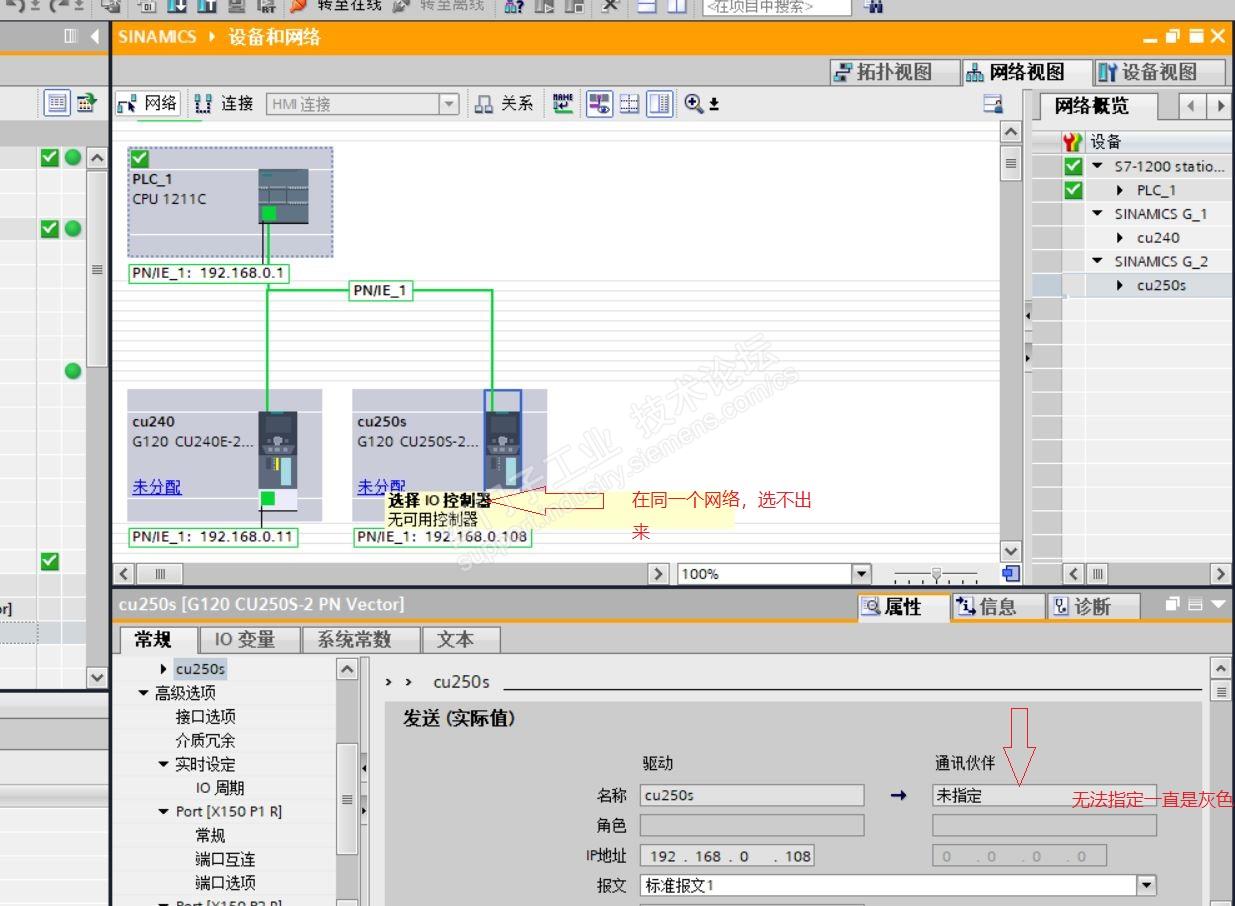
Task: Open the 100% zoom level dropdown
Action: pyautogui.click(x=862, y=574)
